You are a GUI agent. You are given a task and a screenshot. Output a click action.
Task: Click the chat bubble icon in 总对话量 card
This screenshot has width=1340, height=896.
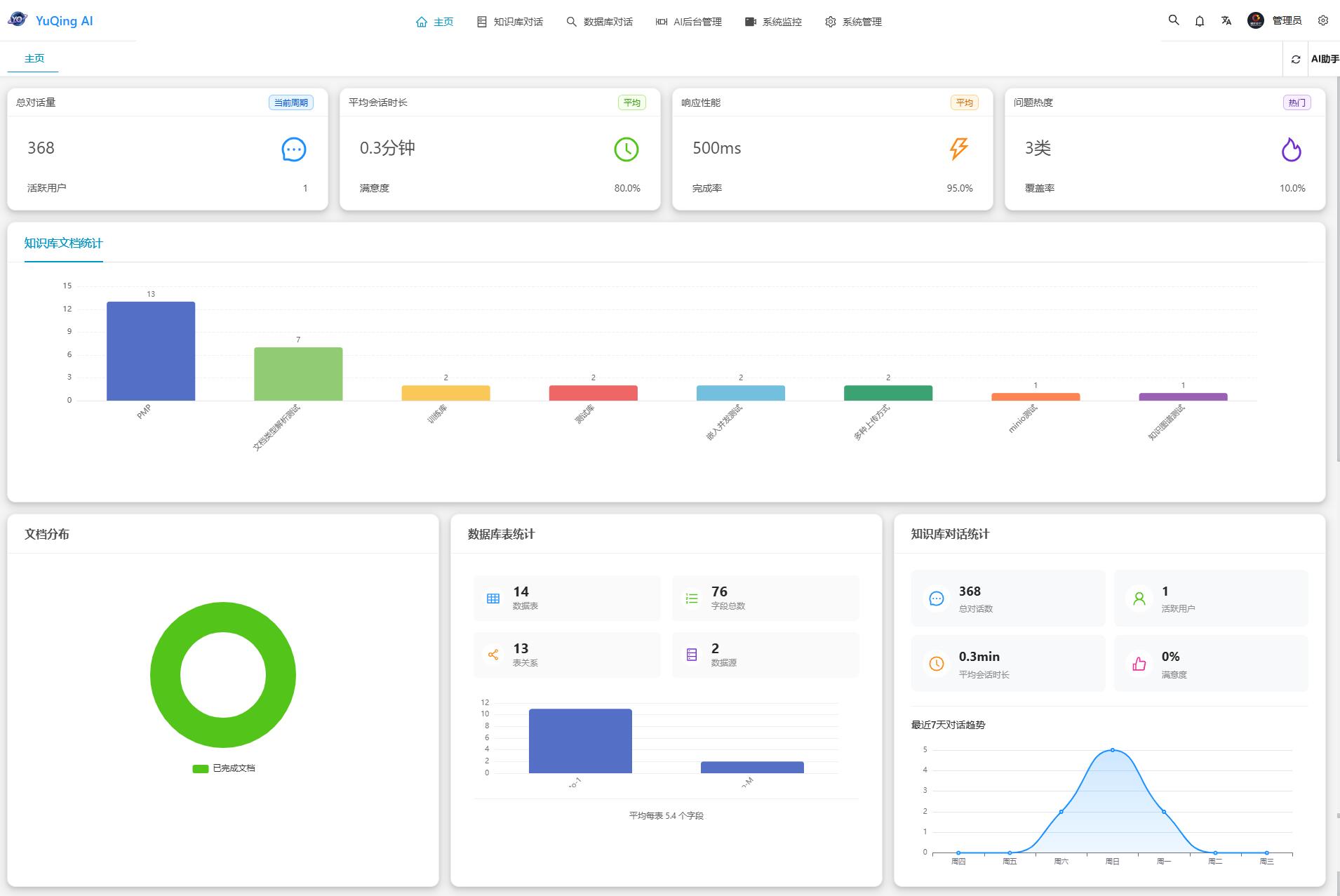pyautogui.click(x=293, y=149)
